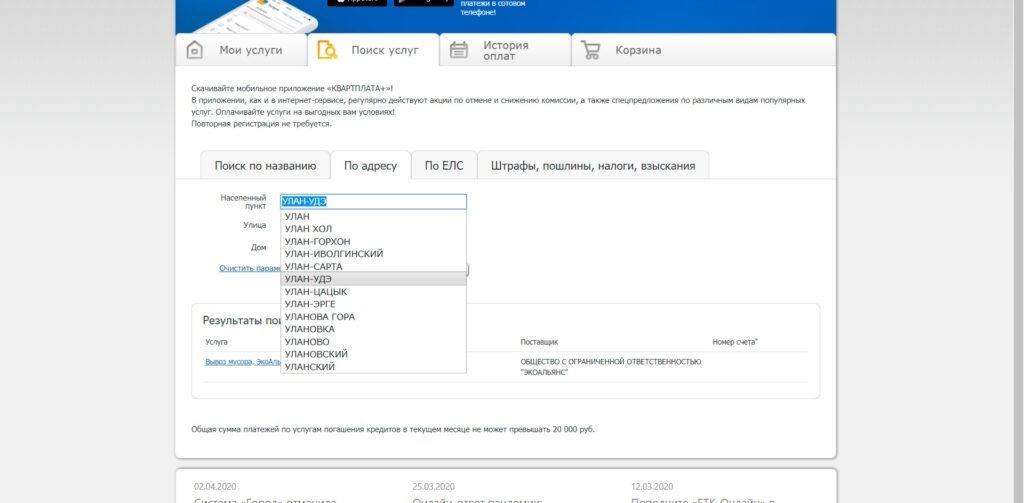
Task: Open the По ЕЛС search tab
Action: pos(444,166)
